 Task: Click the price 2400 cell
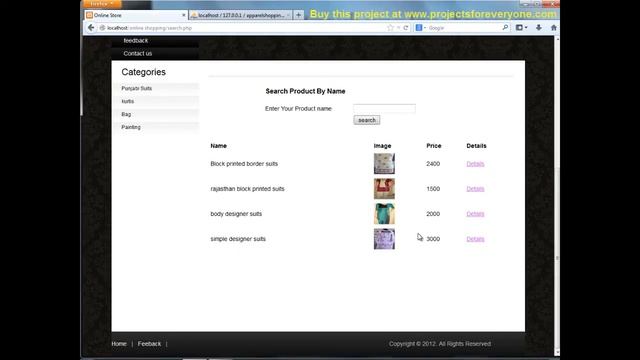pyautogui.click(x=433, y=164)
